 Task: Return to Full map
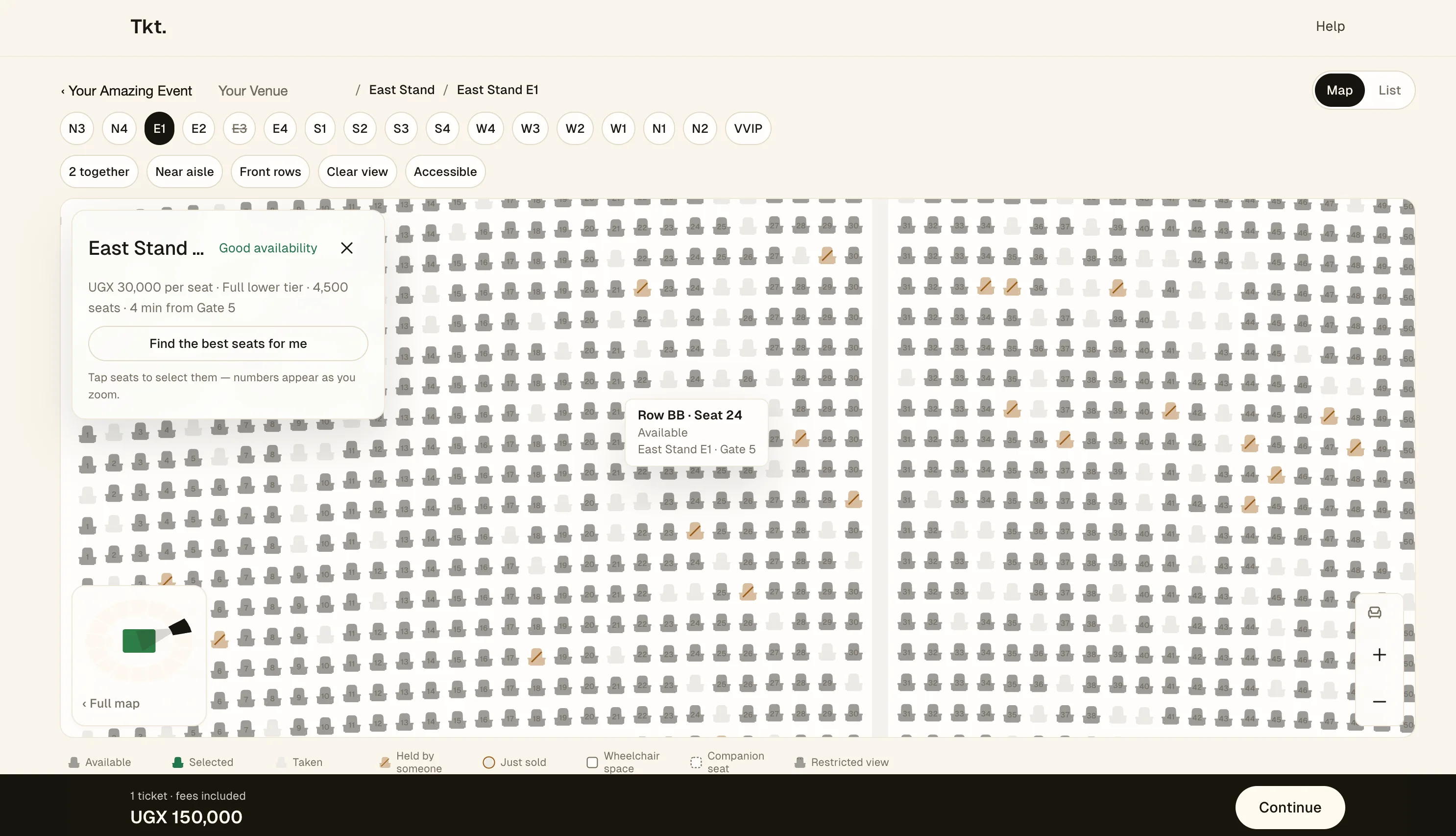coord(111,703)
